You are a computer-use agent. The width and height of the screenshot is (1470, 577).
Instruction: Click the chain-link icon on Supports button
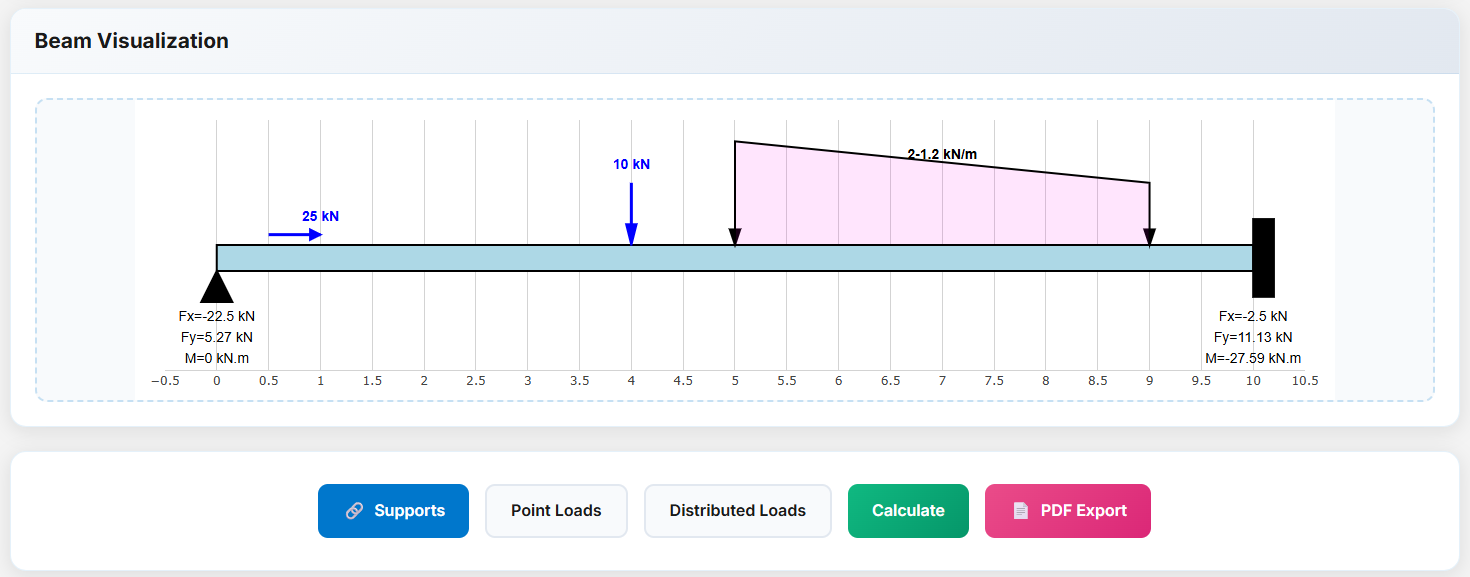[x=354, y=511]
